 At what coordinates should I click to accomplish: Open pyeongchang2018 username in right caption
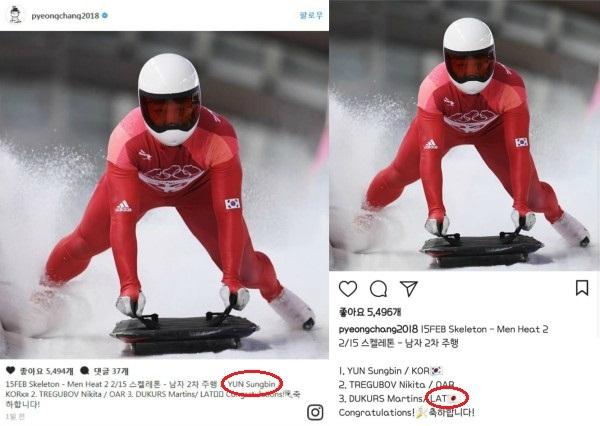click(378, 329)
